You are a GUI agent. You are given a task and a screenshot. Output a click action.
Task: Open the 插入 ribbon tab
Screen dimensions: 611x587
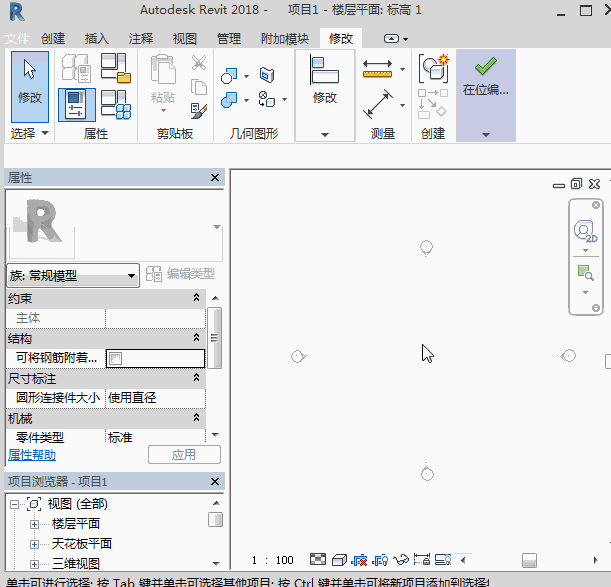[97, 38]
